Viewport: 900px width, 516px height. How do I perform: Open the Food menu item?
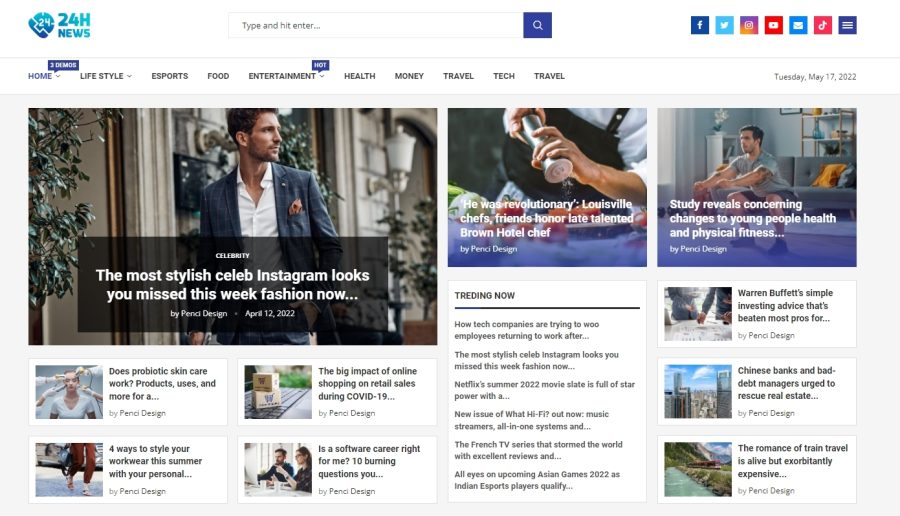(x=218, y=76)
